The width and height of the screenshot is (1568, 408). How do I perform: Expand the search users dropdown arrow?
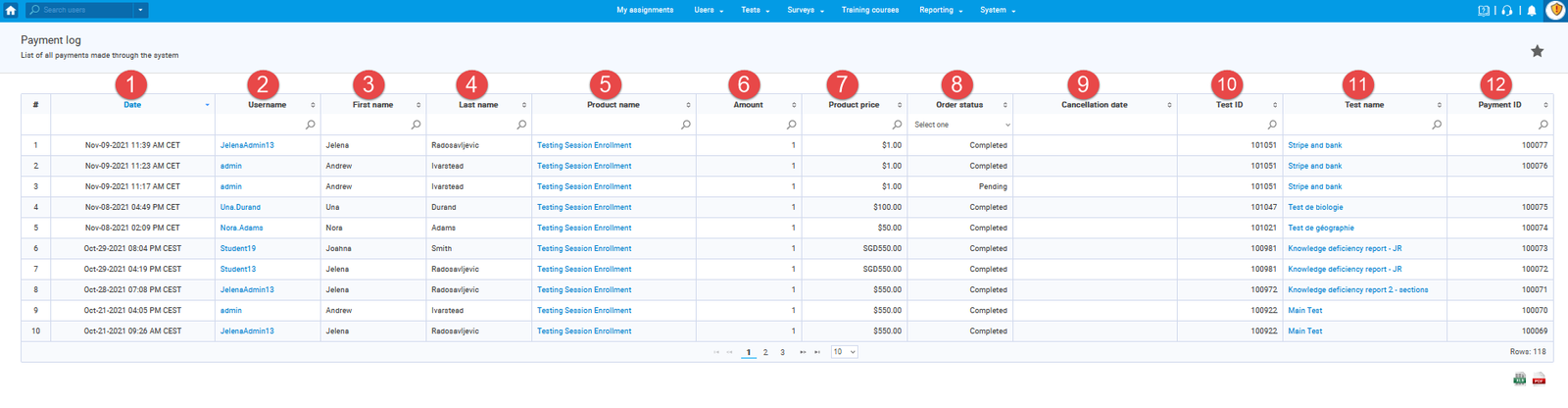(140, 10)
